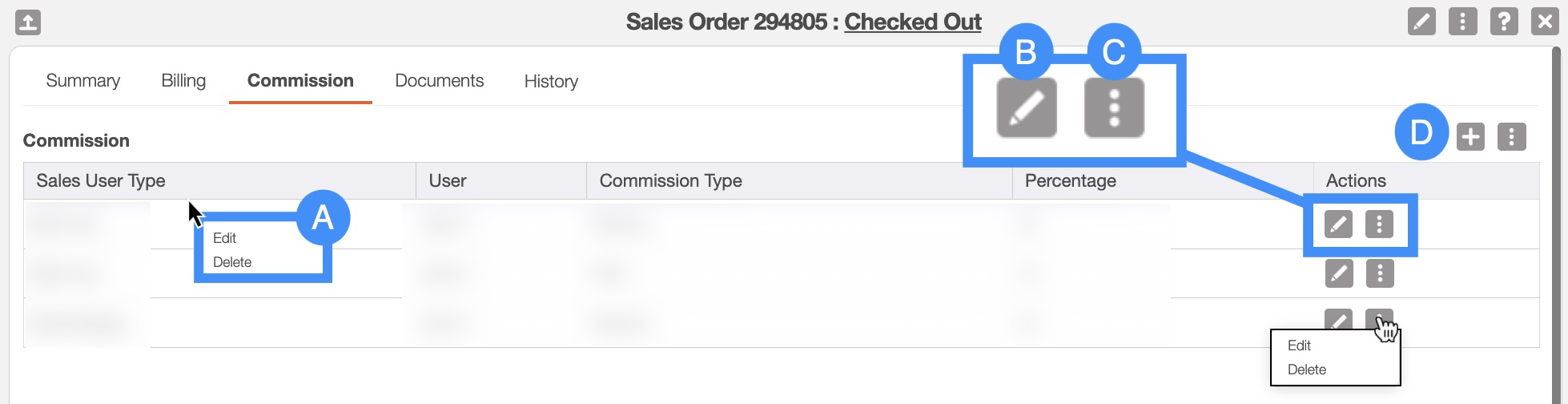Select the History tab

coord(551,81)
